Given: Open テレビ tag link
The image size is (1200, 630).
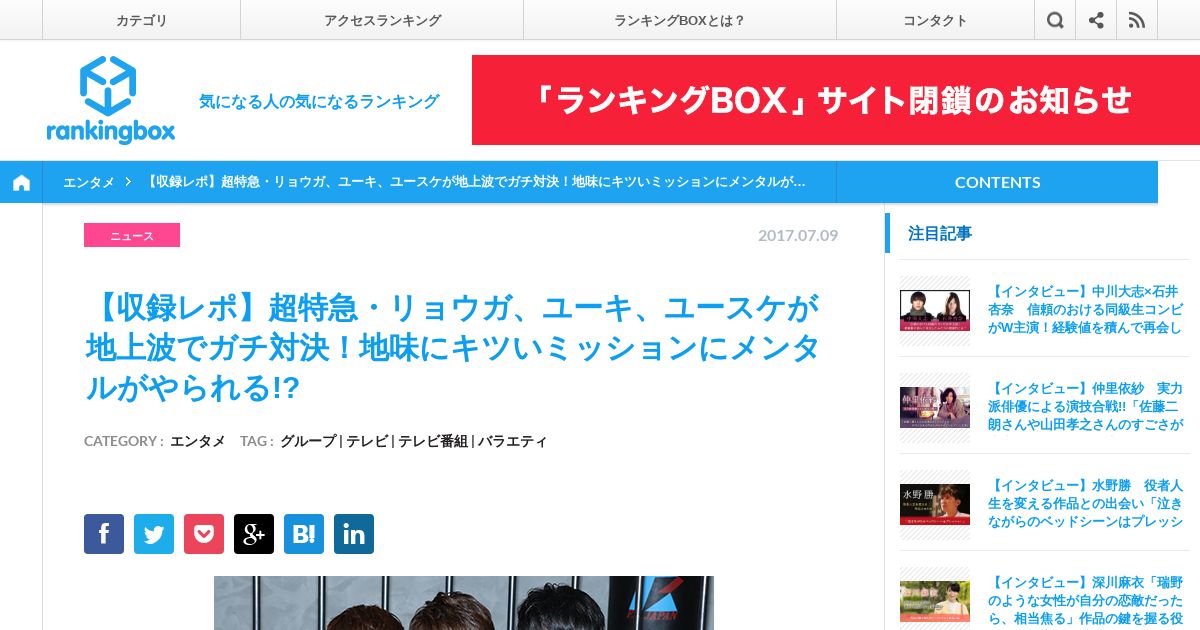Looking at the screenshot, I should [x=367, y=441].
